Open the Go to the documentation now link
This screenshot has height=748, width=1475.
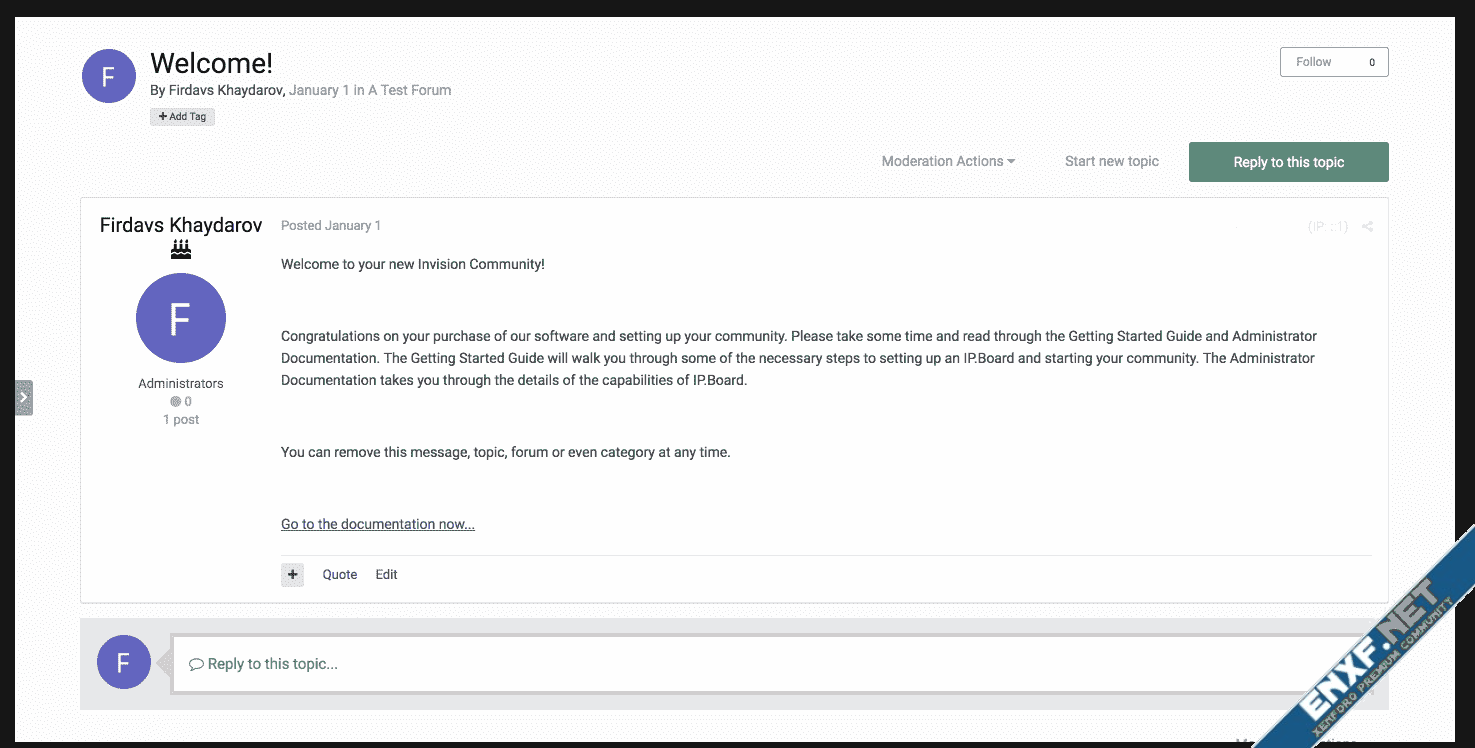pyautogui.click(x=378, y=524)
